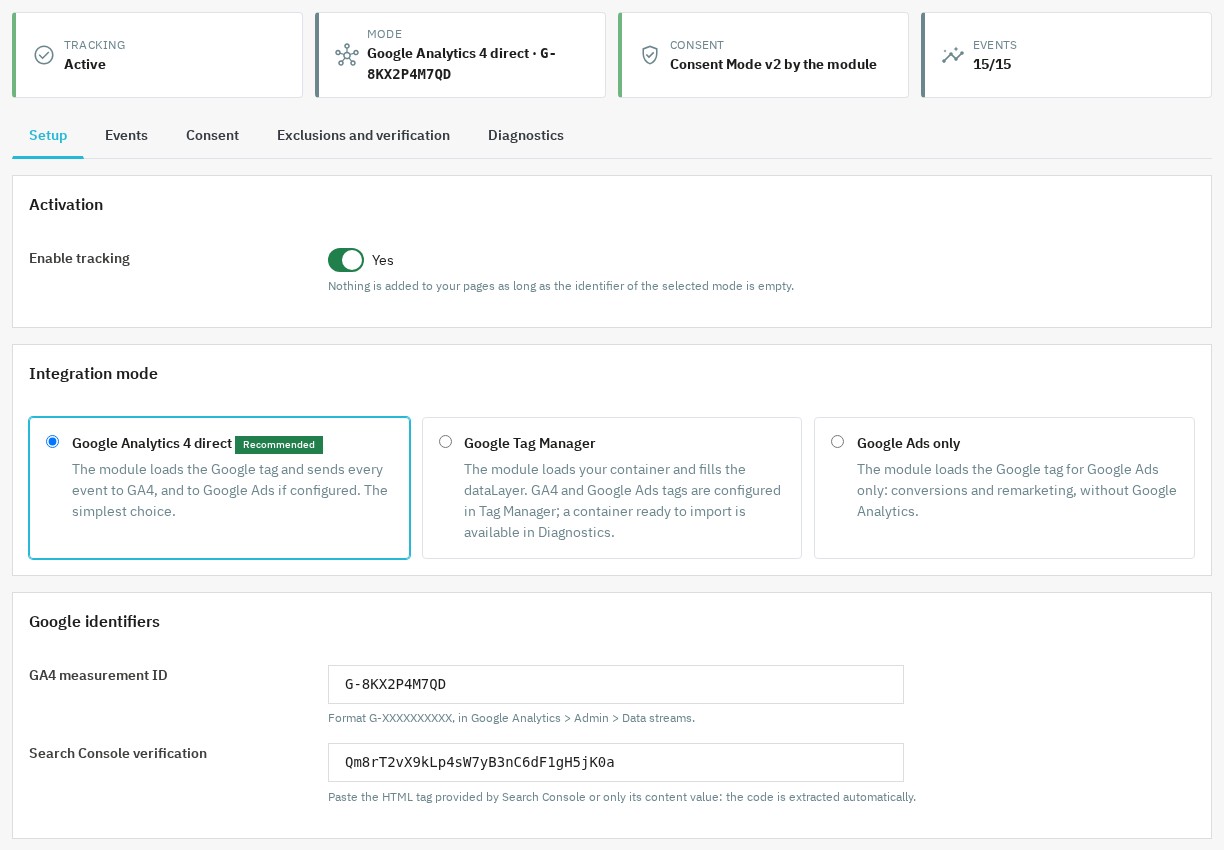Select the Google Tag Manager radio button

(445, 442)
